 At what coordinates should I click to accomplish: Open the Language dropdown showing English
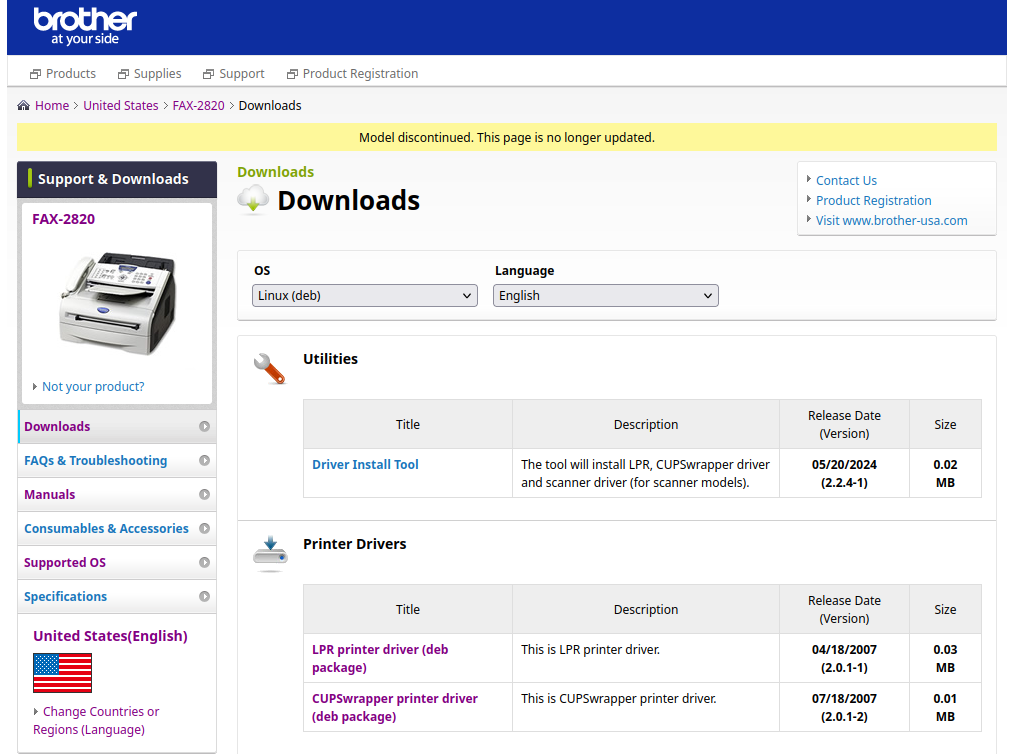coord(605,296)
